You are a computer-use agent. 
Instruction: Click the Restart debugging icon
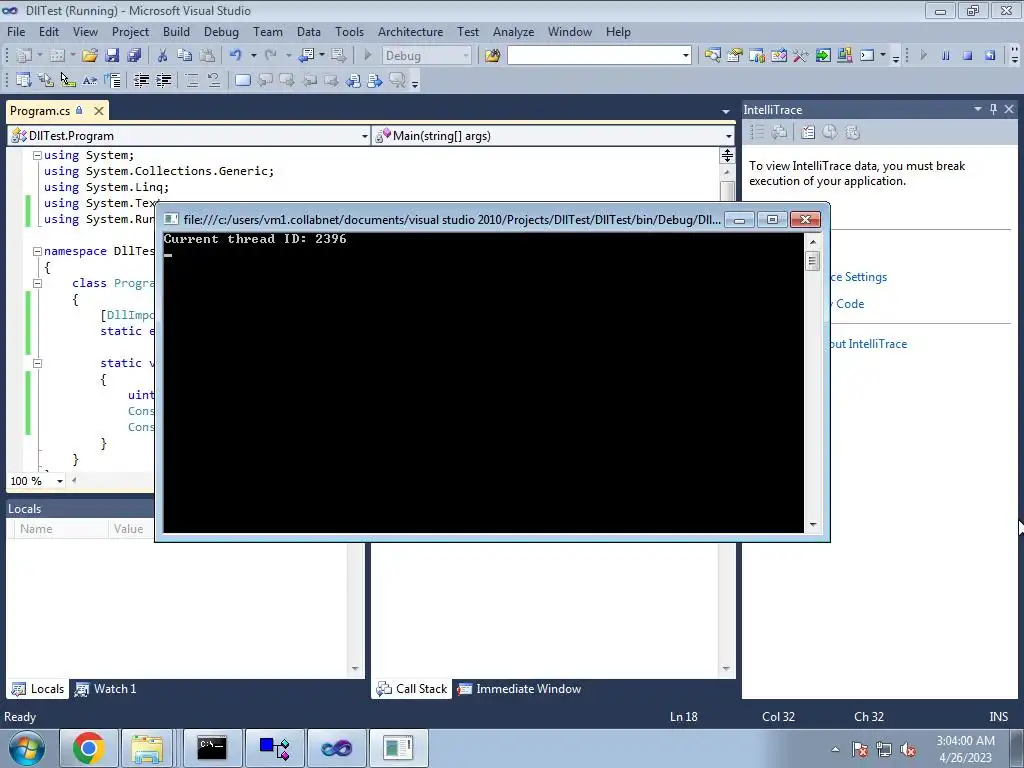click(x=989, y=56)
